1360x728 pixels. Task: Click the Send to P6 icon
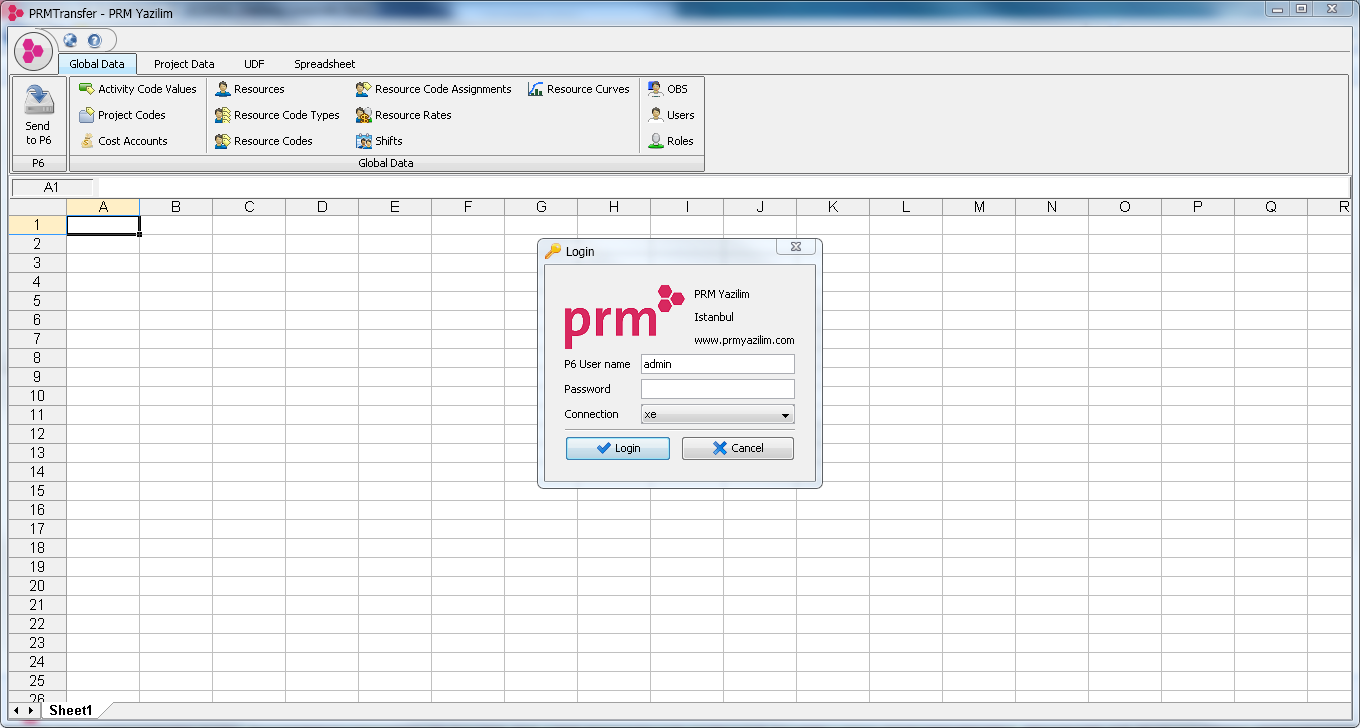click(x=38, y=100)
